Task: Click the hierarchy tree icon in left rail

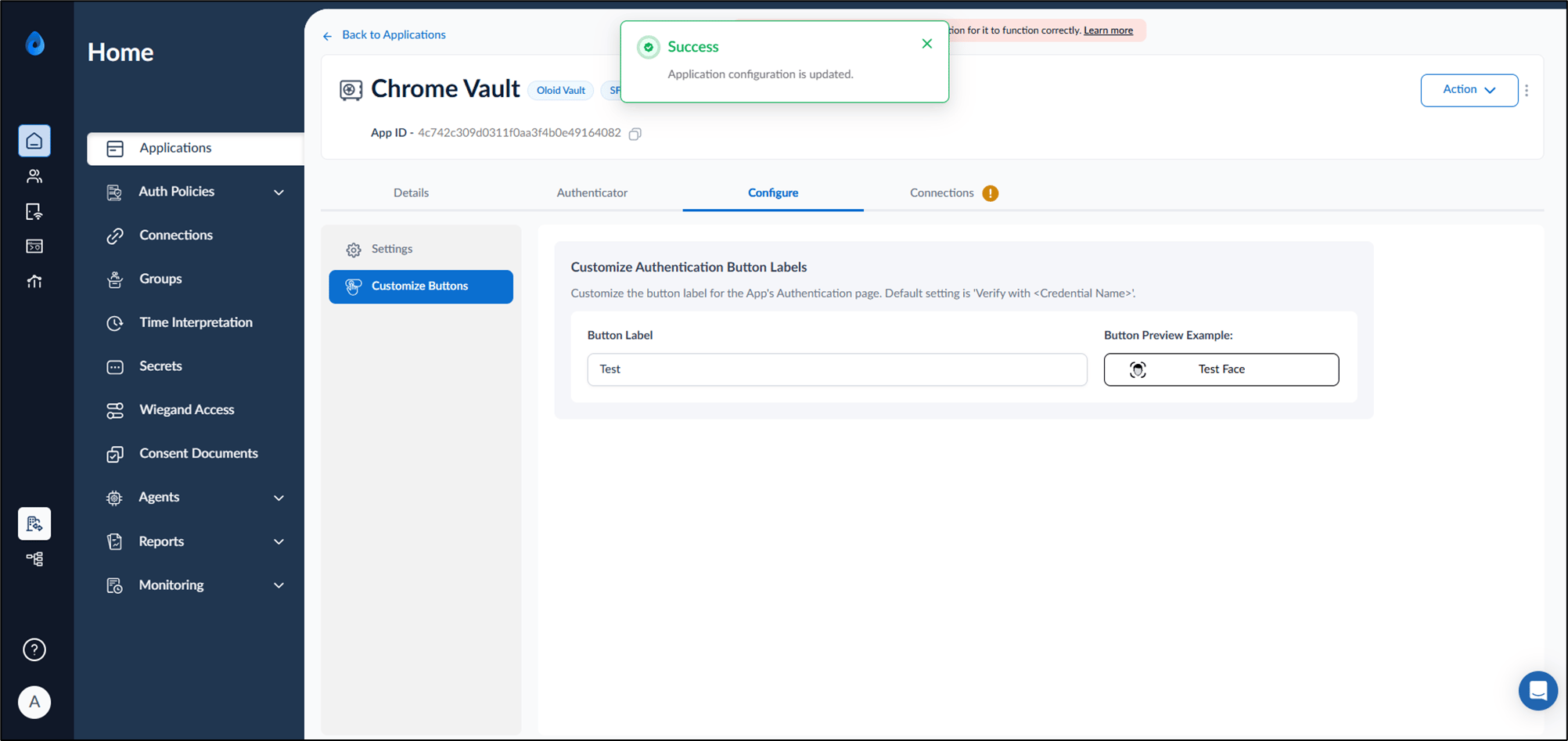Action: tap(34, 559)
